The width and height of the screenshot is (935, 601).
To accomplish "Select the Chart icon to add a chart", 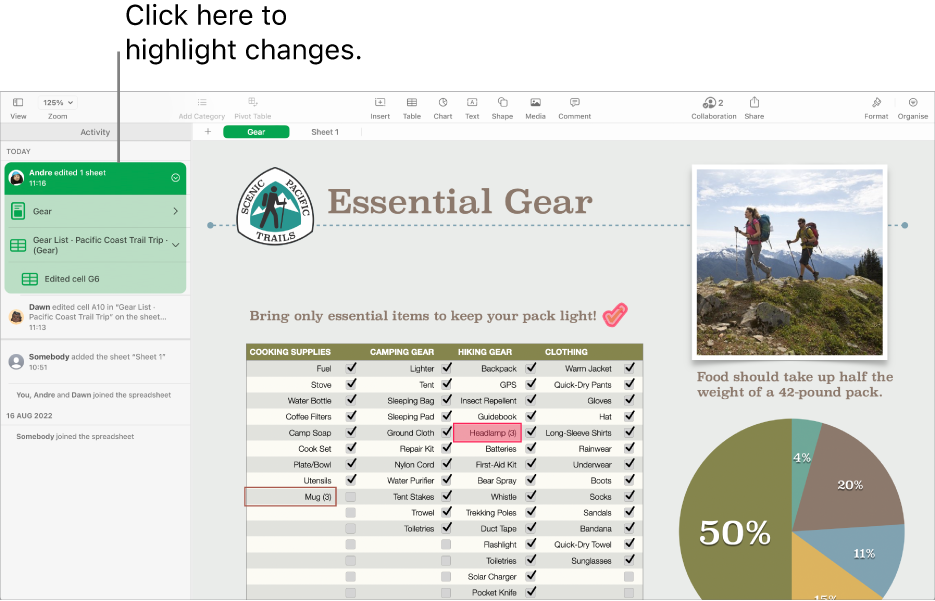I will pyautogui.click(x=441, y=105).
